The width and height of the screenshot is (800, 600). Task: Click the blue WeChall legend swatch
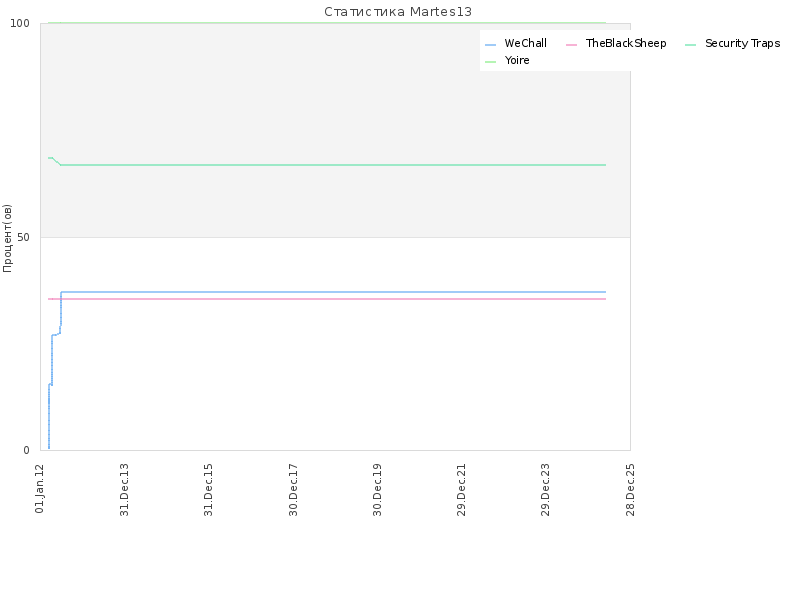[x=490, y=45]
